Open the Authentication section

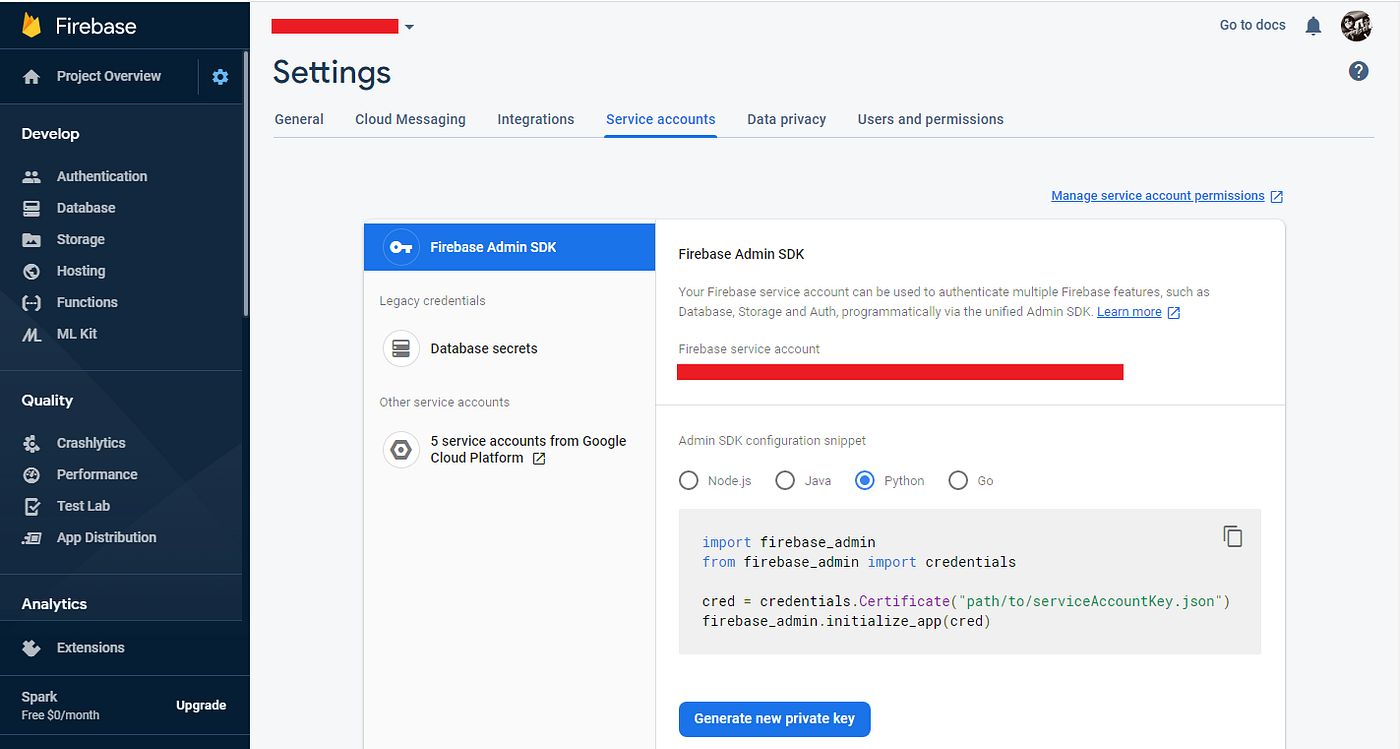pos(100,176)
